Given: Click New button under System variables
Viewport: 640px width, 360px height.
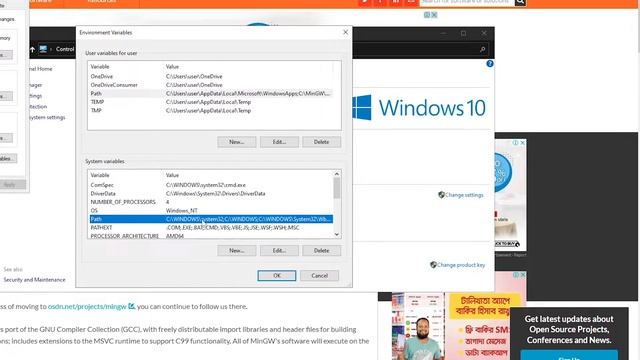Looking at the screenshot, I should click(237, 251).
